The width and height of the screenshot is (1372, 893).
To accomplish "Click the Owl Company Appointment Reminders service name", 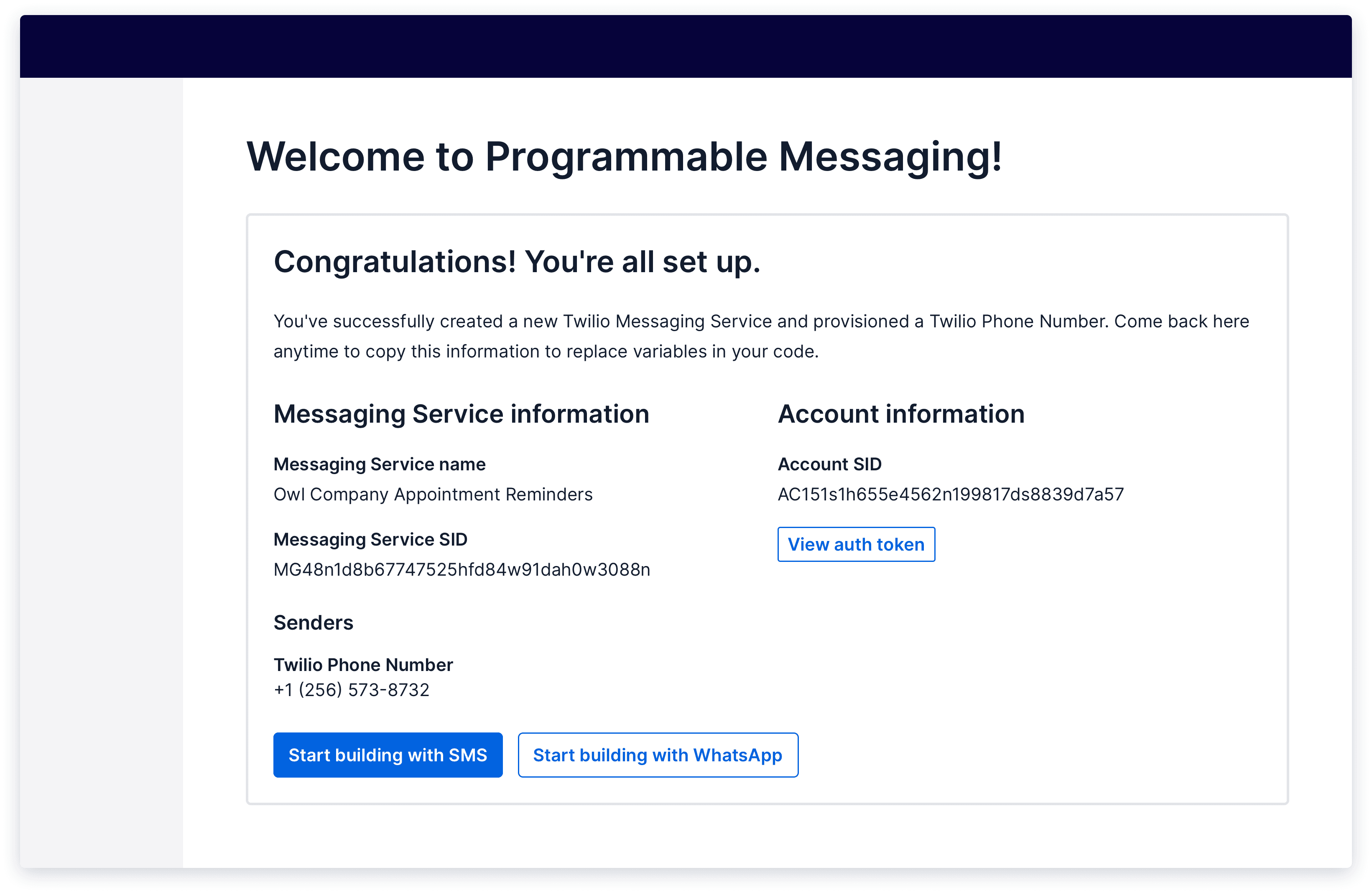I will 432,494.
